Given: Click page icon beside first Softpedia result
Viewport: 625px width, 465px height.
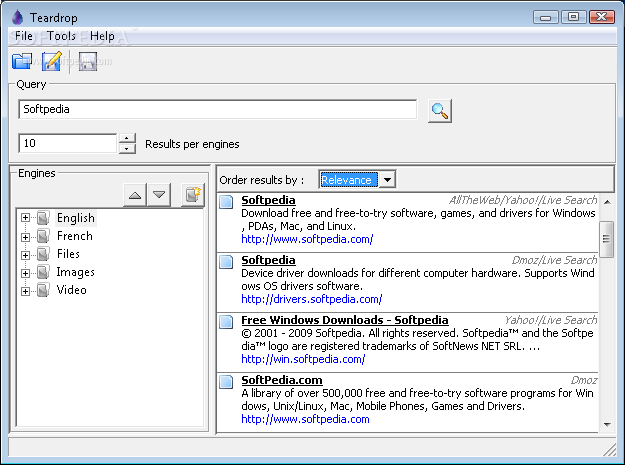Looking at the screenshot, I should [x=226, y=202].
